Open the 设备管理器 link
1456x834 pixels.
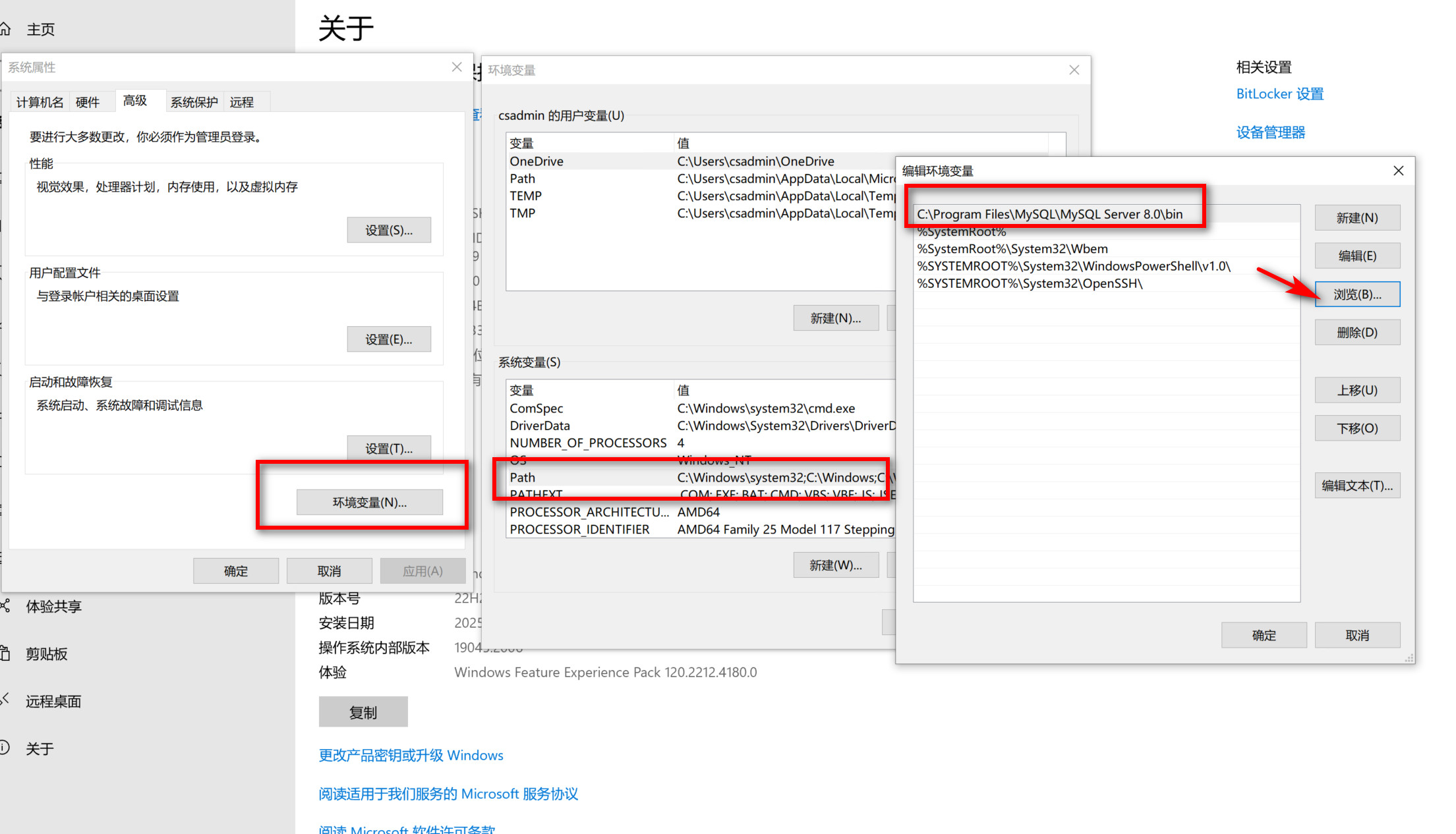[x=1270, y=132]
